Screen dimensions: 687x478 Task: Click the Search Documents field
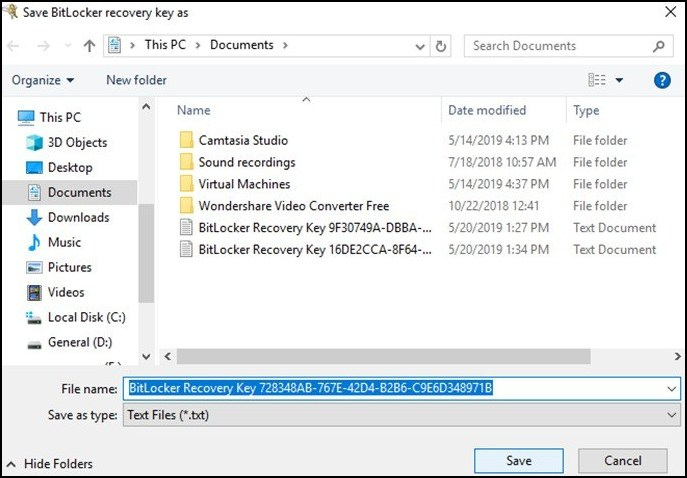click(x=568, y=46)
